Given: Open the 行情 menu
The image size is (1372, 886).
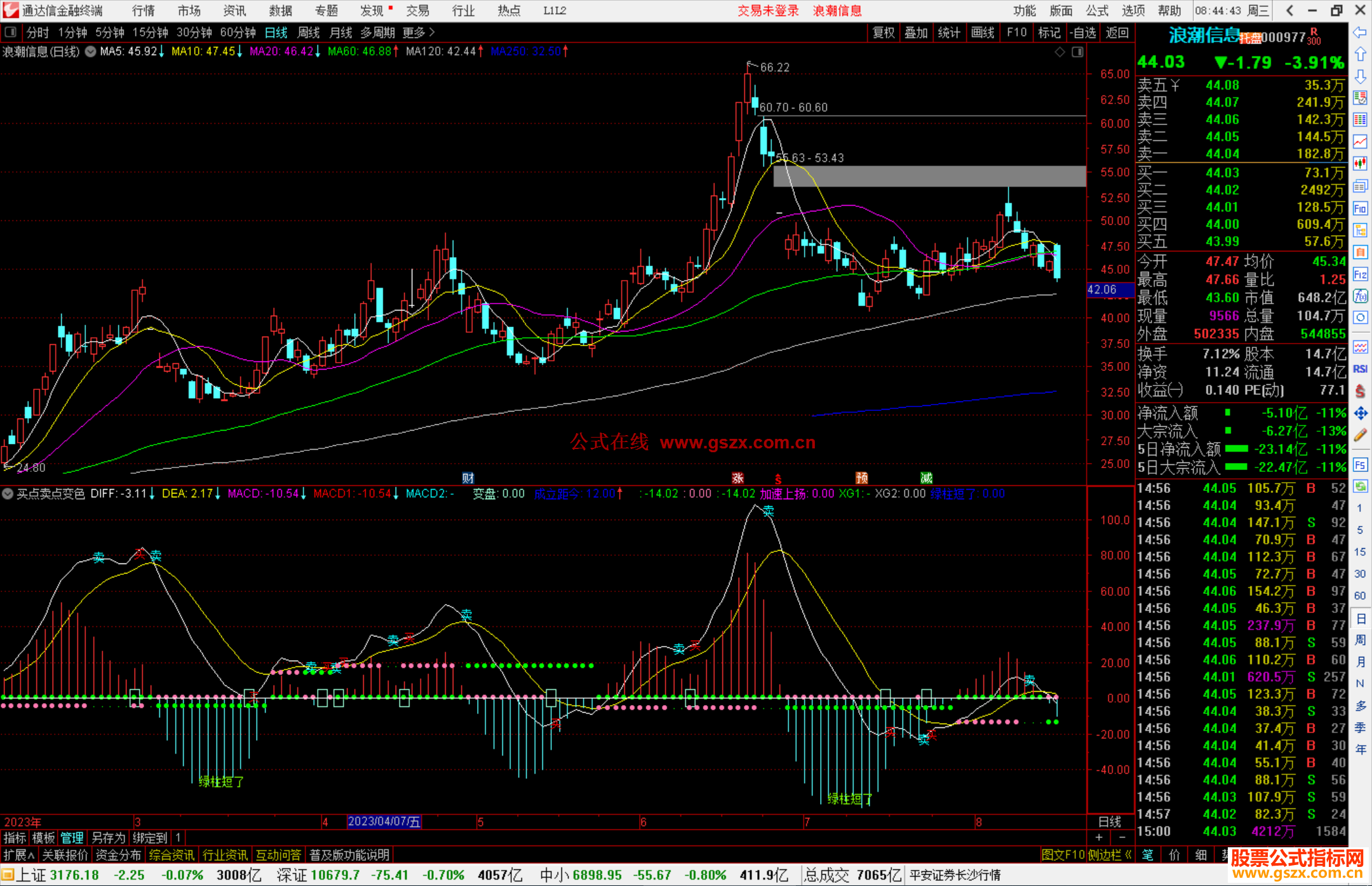Looking at the screenshot, I should 144,11.
